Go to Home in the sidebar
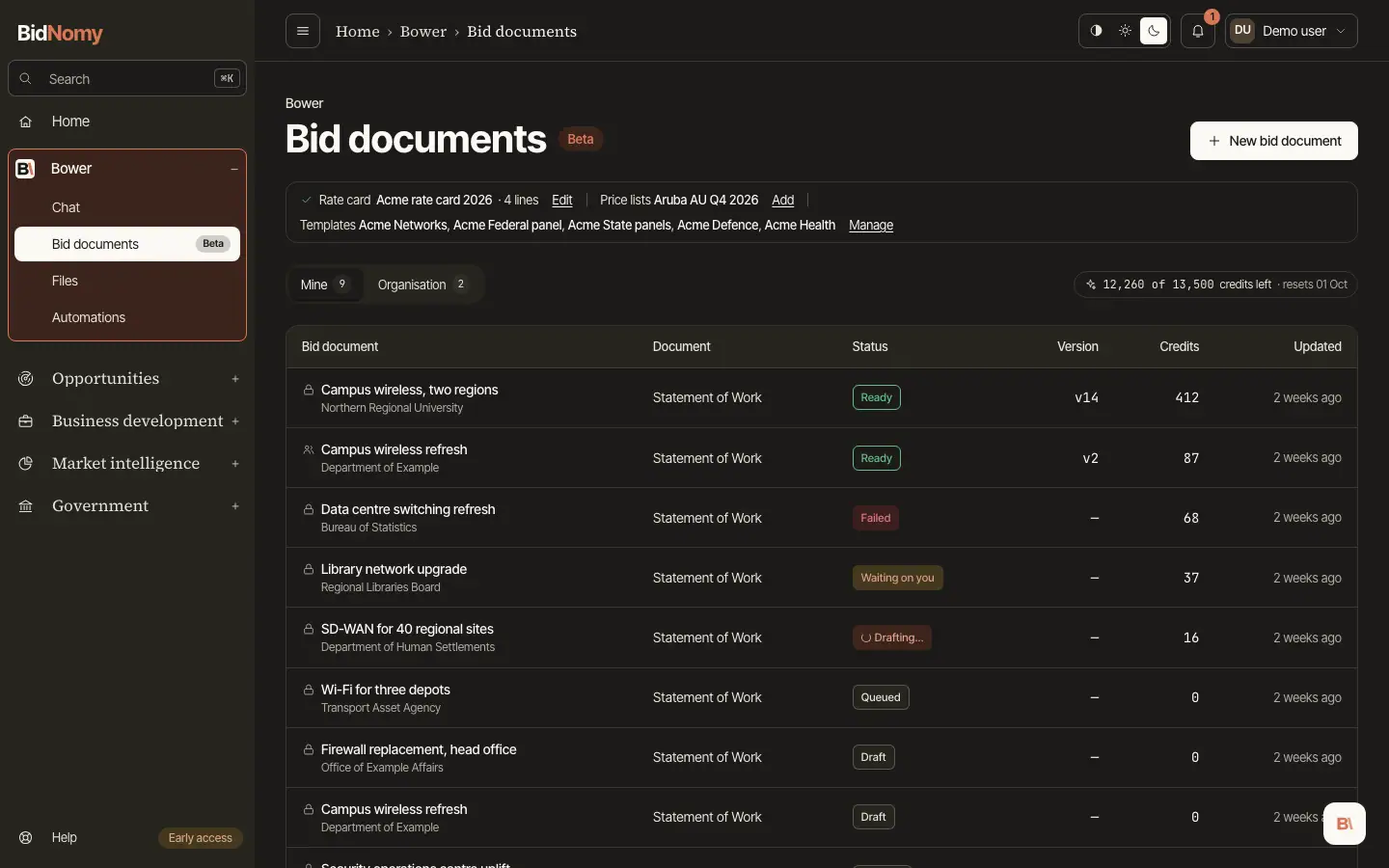The image size is (1389, 868). [127, 122]
